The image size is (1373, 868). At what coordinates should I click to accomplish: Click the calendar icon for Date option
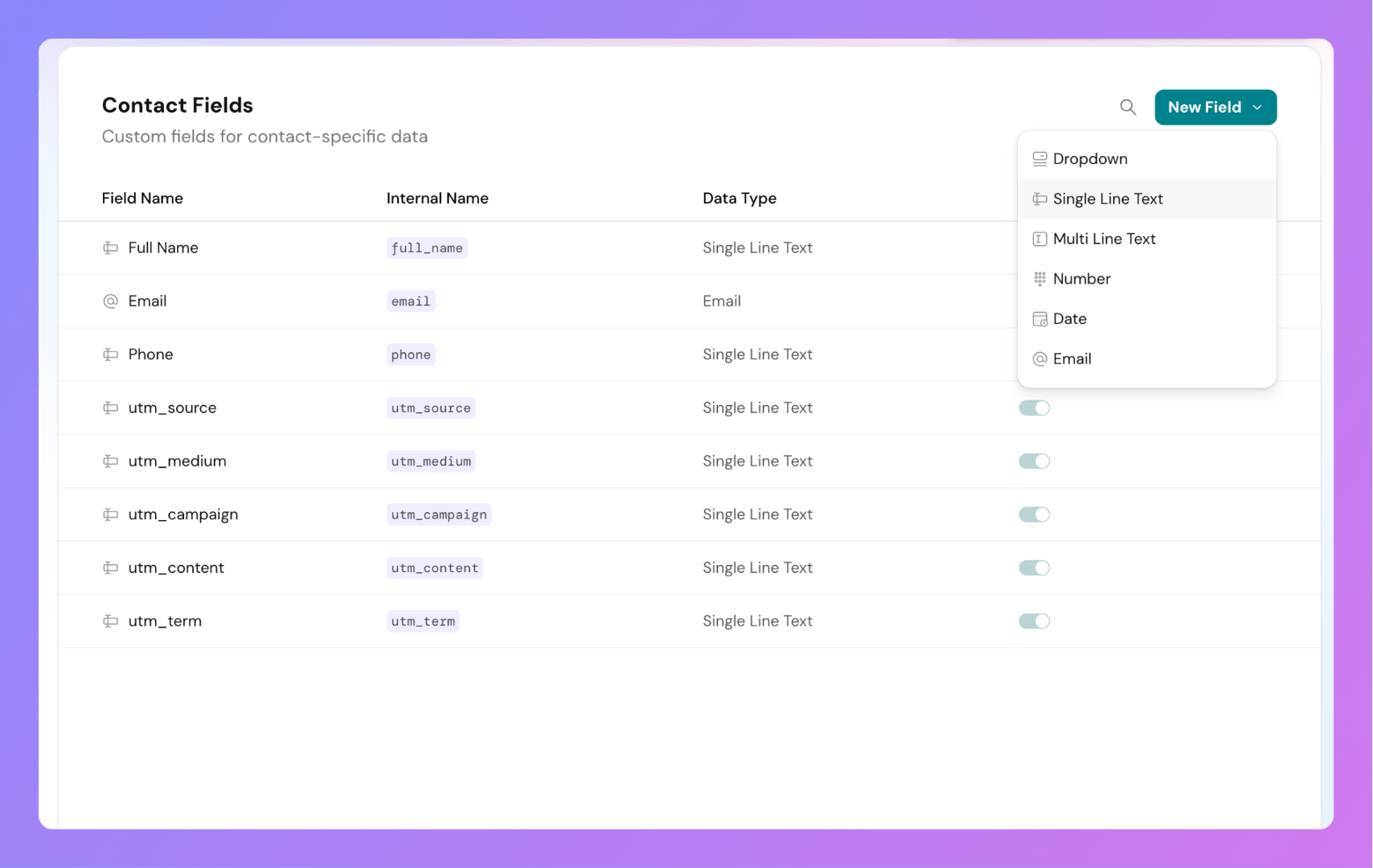1039,319
